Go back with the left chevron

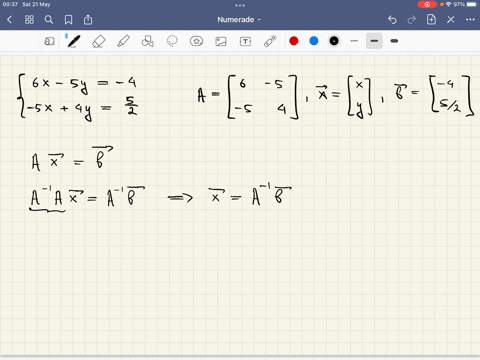pyautogui.click(x=9, y=20)
